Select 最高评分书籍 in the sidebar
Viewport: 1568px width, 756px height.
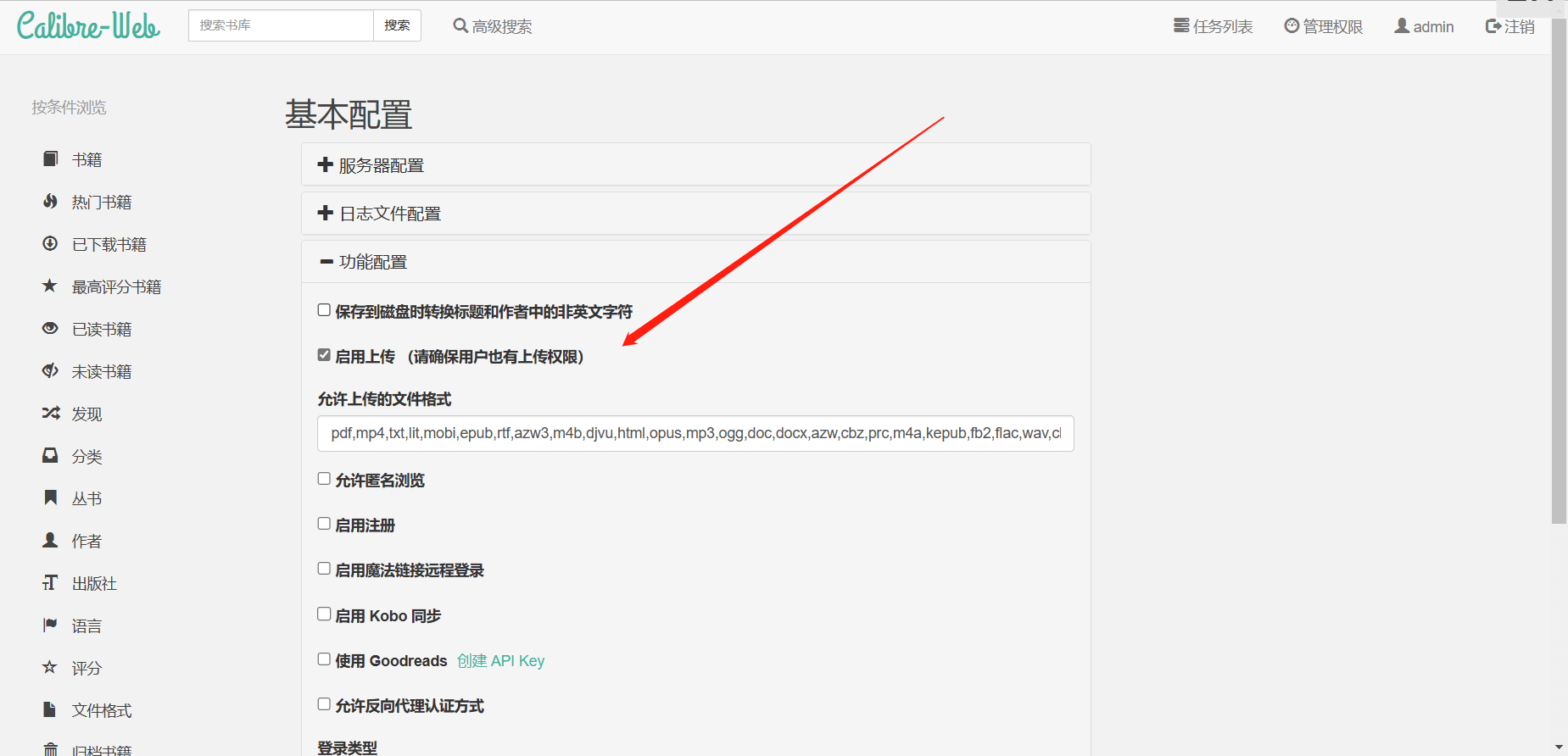click(116, 286)
